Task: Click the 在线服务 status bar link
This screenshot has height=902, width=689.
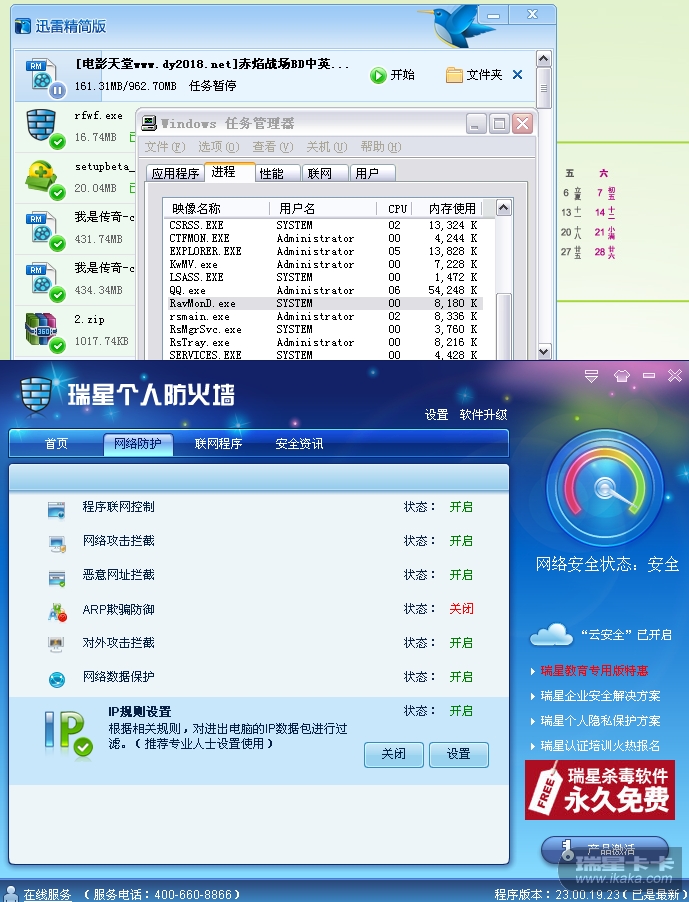Action: coord(47,895)
